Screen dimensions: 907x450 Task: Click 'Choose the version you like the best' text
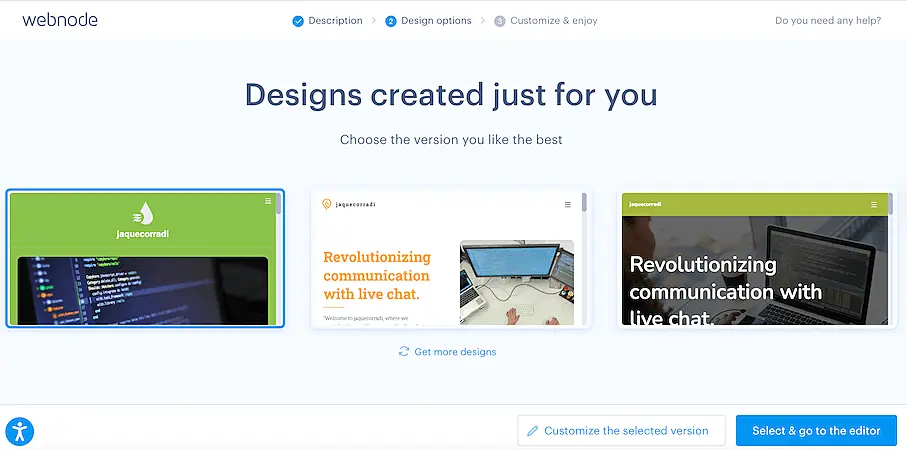coord(451,139)
